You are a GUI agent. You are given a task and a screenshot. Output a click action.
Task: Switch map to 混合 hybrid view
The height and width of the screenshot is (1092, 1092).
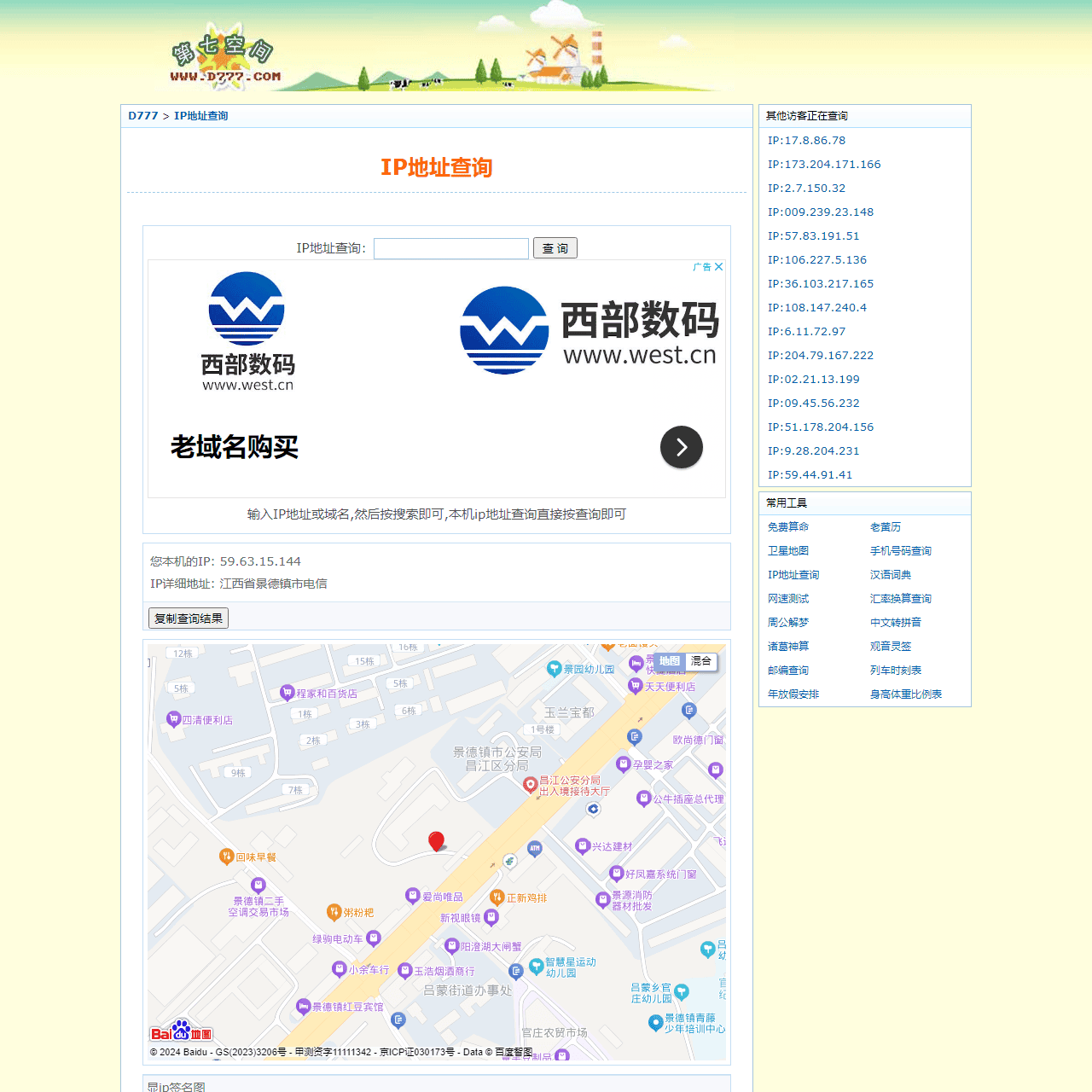pos(701,661)
